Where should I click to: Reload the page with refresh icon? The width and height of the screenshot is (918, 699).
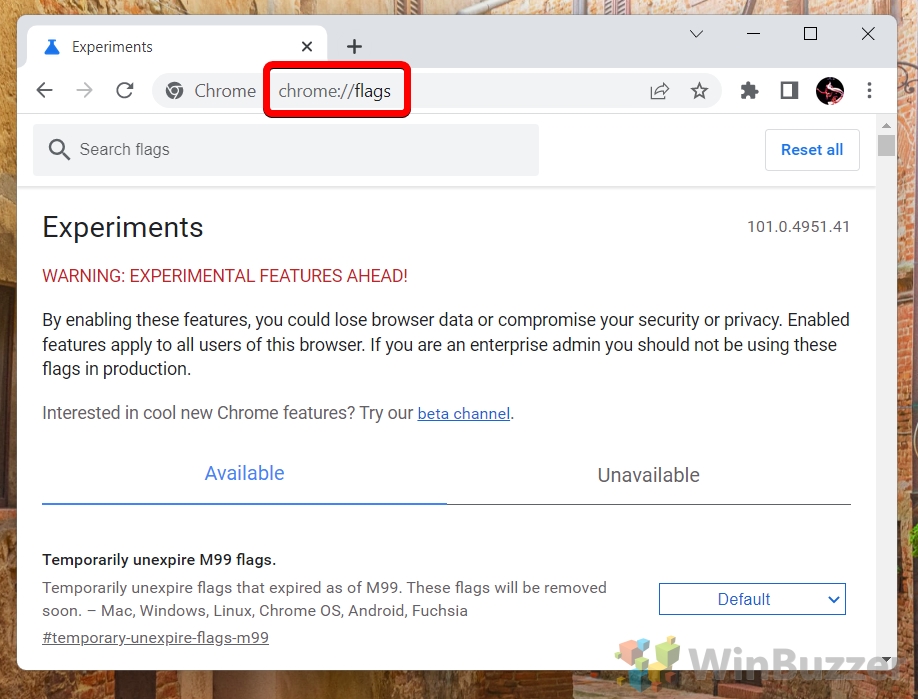125,90
